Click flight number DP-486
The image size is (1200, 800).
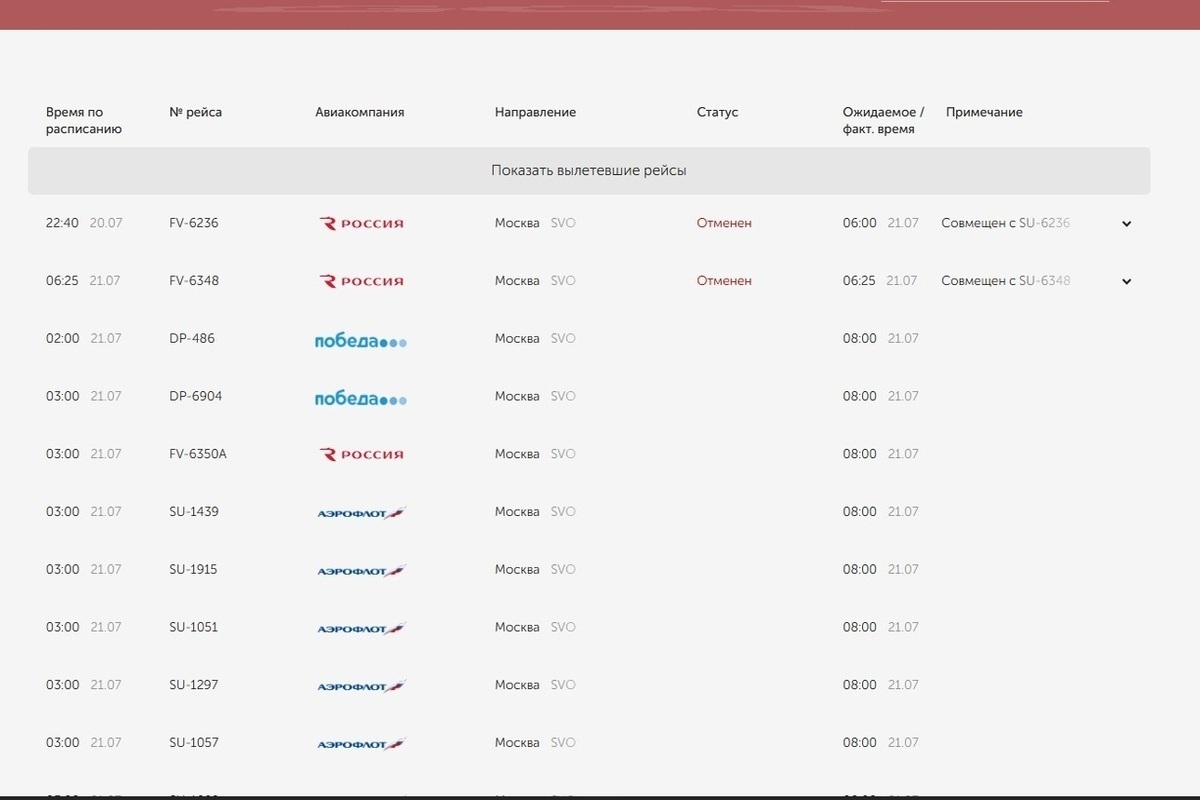coord(192,339)
